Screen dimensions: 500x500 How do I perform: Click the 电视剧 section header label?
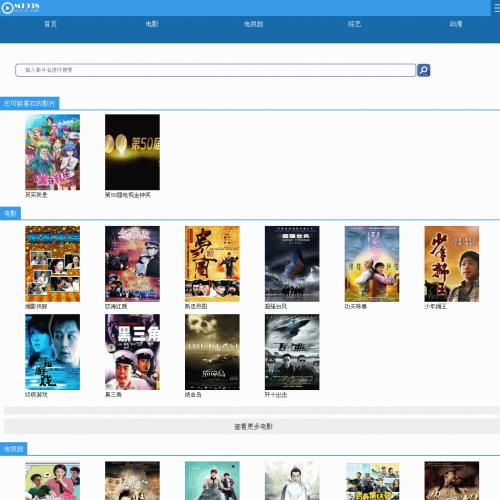14,449
